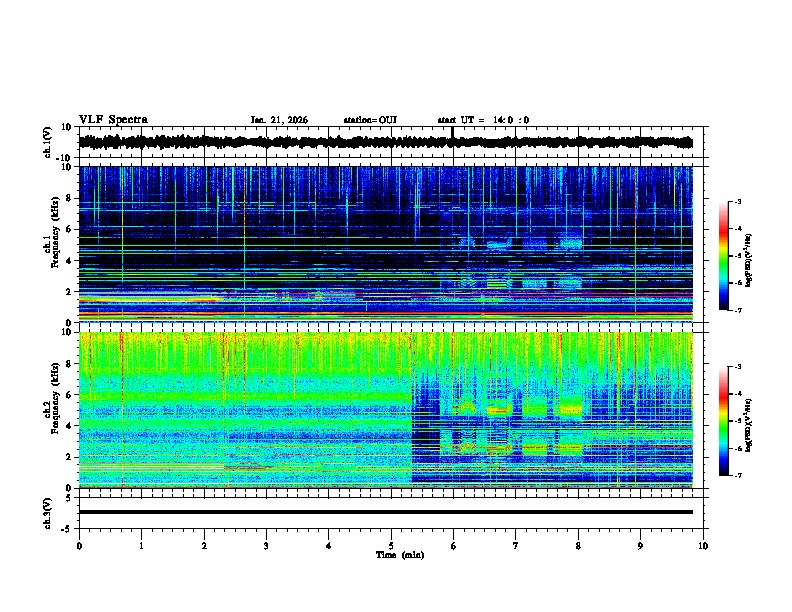Click time axis tick label "2"
Screen dimensions: 792x612
(204, 546)
